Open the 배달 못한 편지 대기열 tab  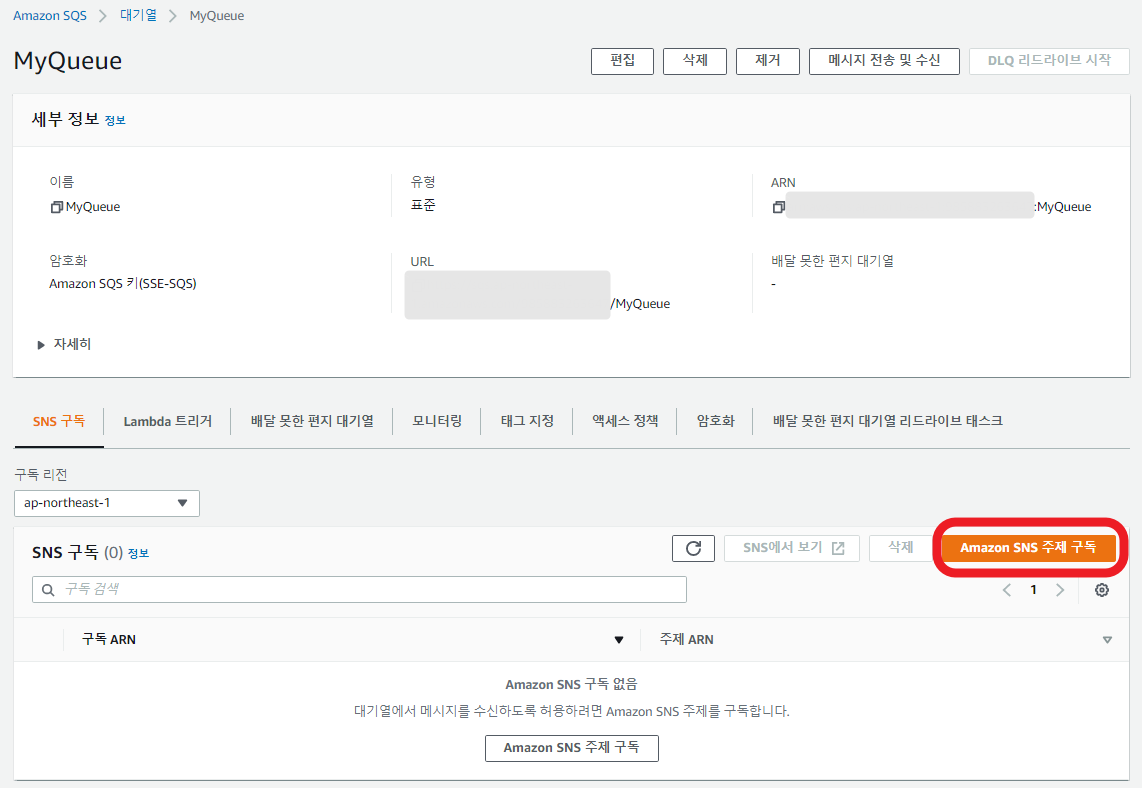pos(312,422)
